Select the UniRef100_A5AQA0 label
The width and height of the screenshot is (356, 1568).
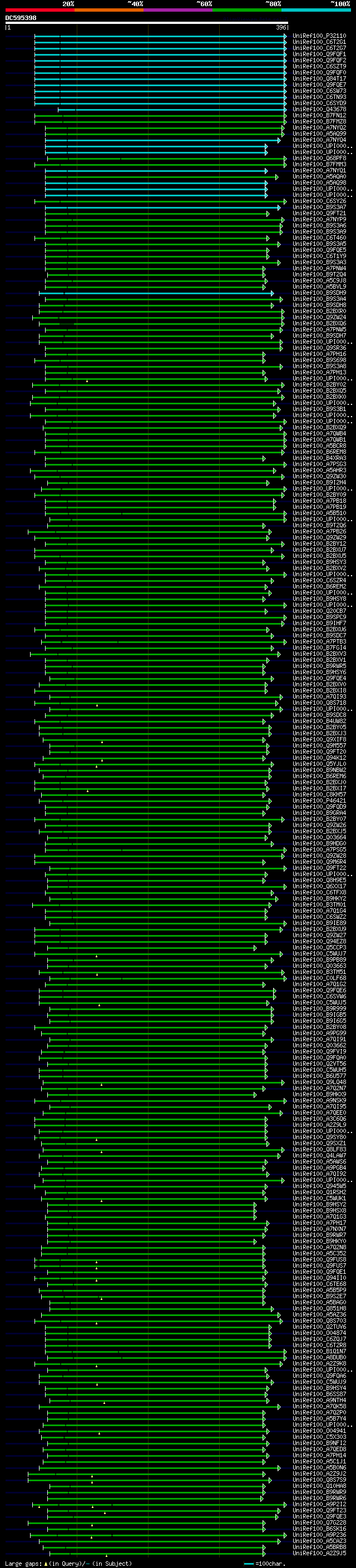click(x=319, y=176)
